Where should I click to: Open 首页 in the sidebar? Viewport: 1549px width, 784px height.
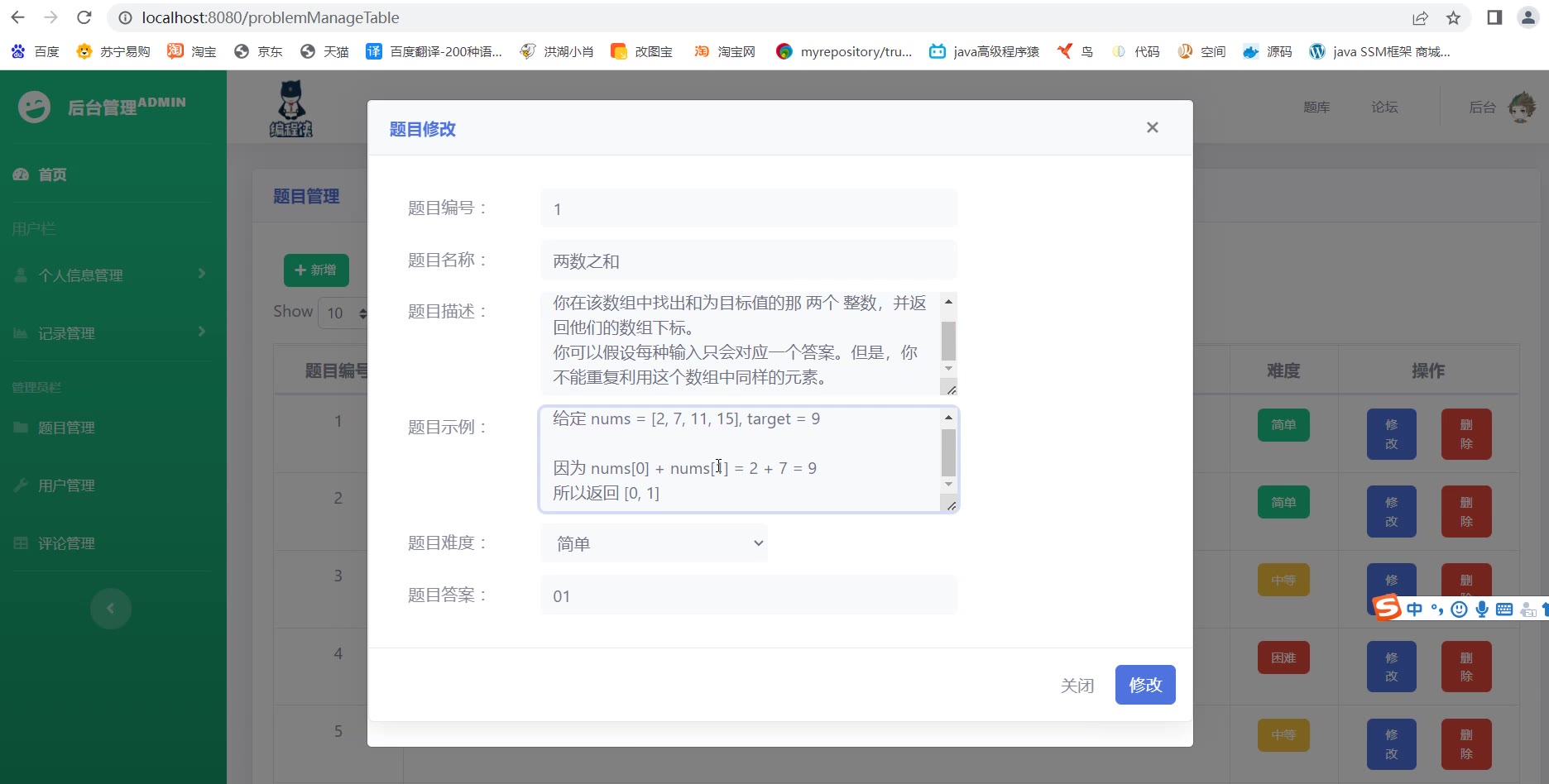pos(52,174)
